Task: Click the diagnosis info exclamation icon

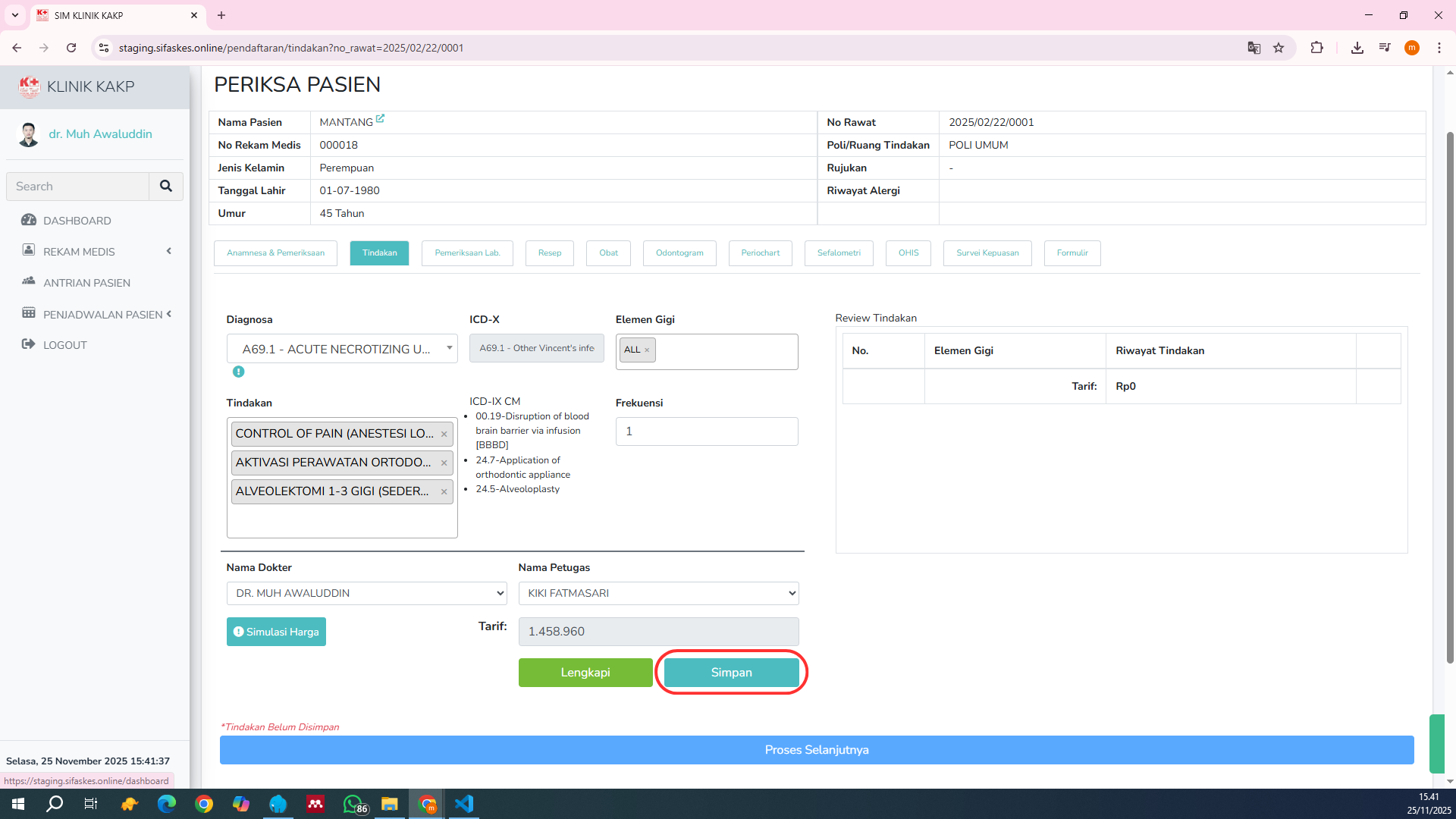Action: (238, 372)
